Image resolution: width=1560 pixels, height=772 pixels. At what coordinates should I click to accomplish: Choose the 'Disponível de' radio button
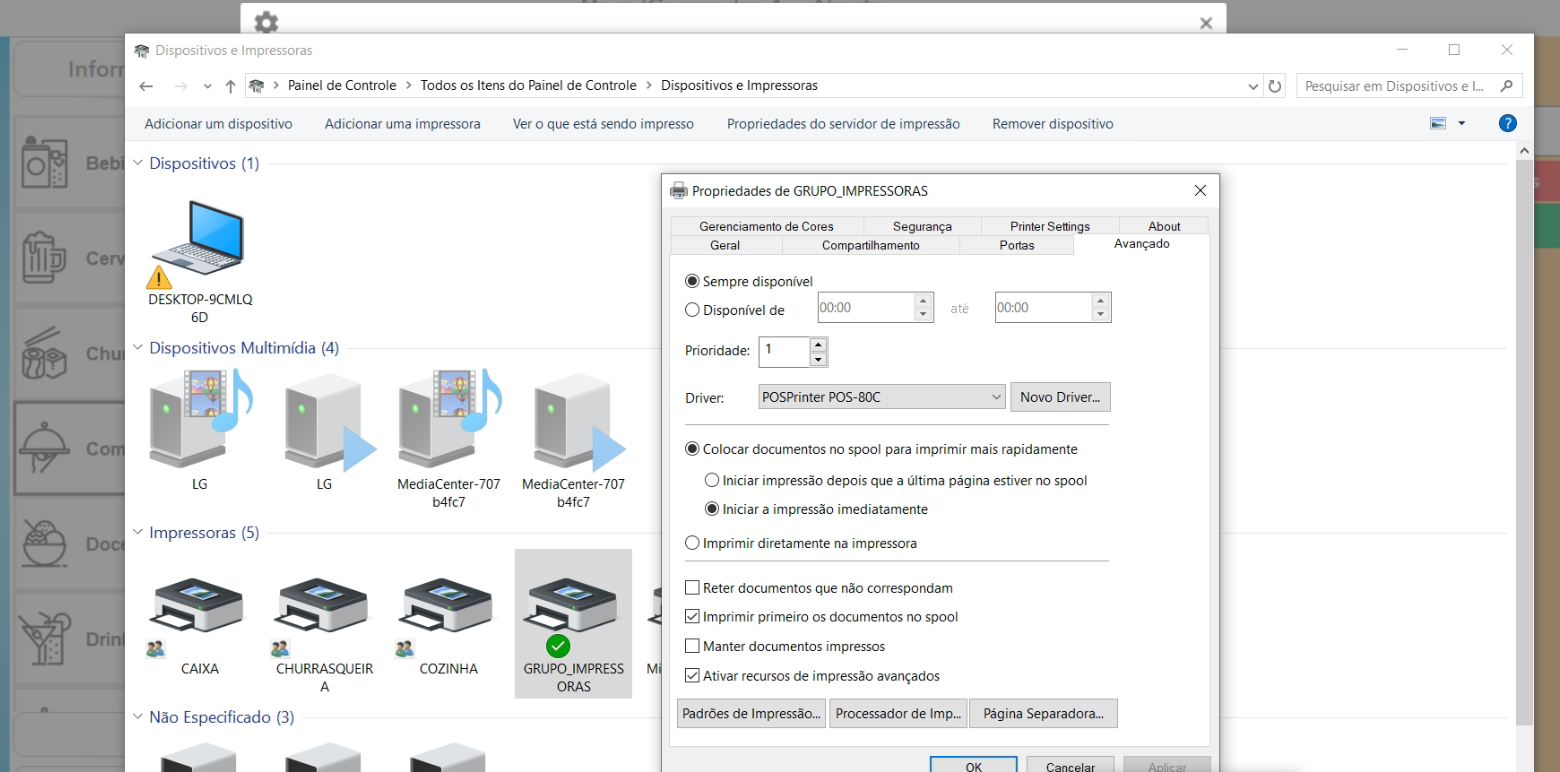click(692, 310)
